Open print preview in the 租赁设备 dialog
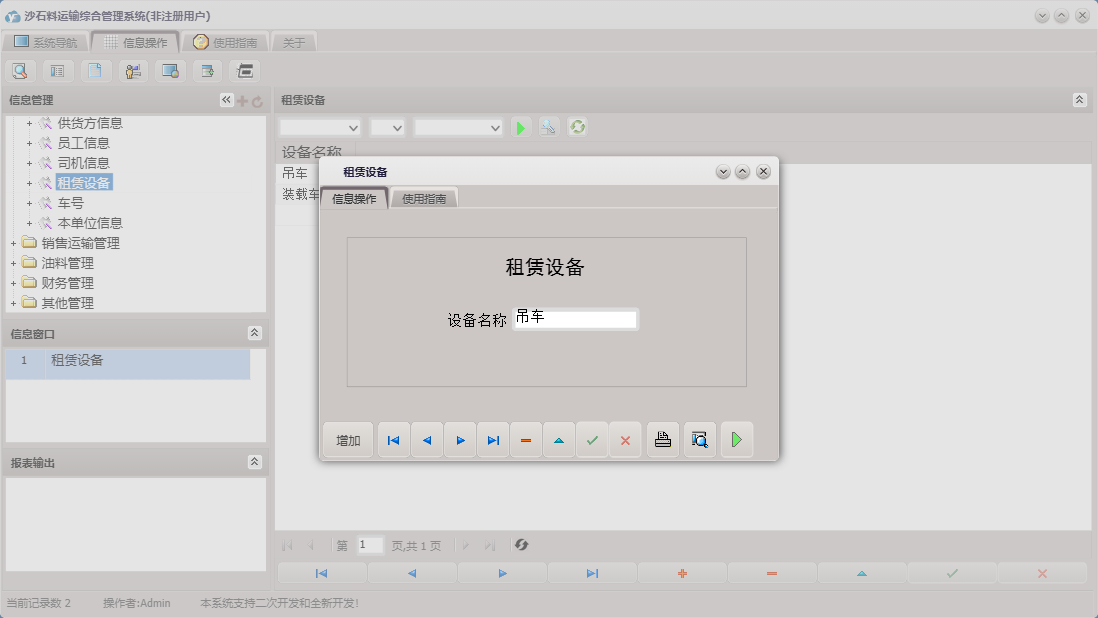The image size is (1098, 618). [699, 439]
